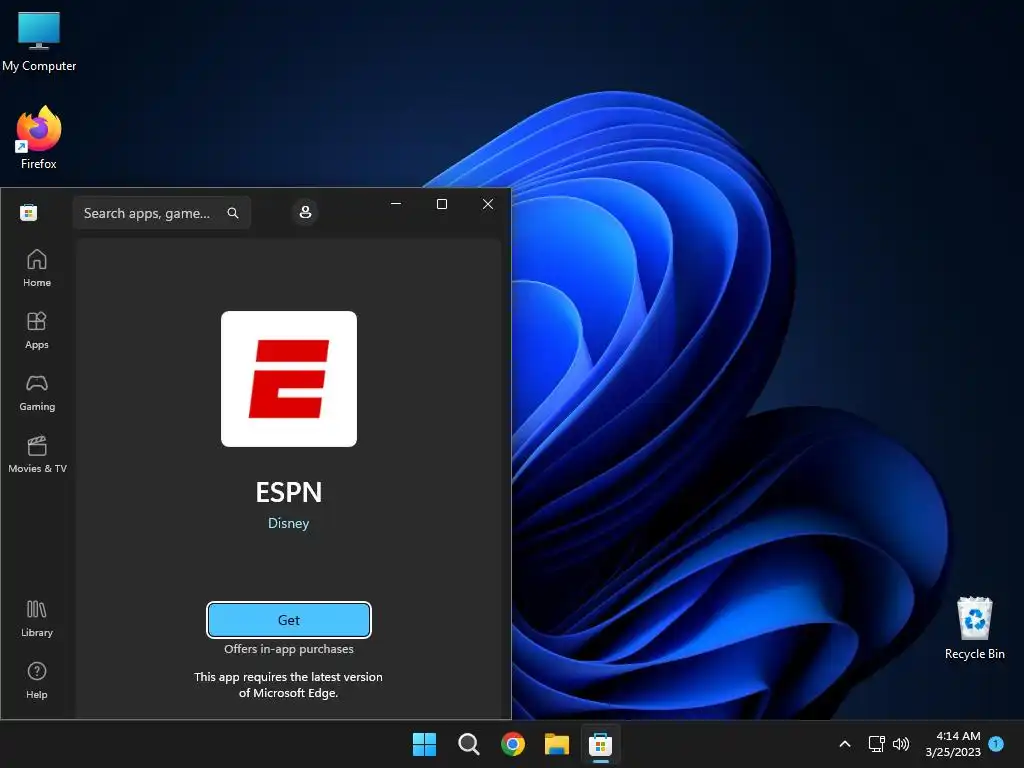Image resolution: width=1024 pixels, height=768 pixels.
Task: Minimize the Microsoft Store window
Action: [x=396, y=204]
